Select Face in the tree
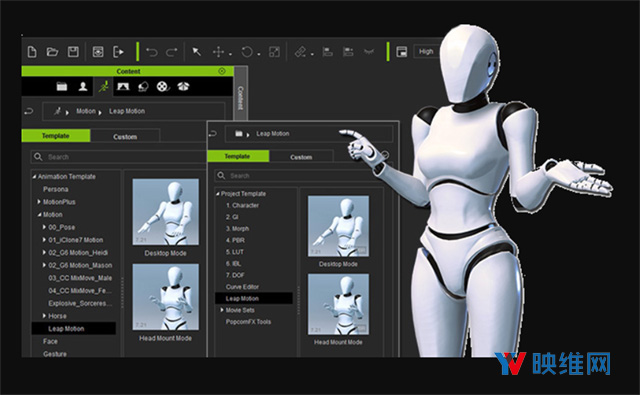Viewport: 640px width, 395px height. tap(50, 341)
